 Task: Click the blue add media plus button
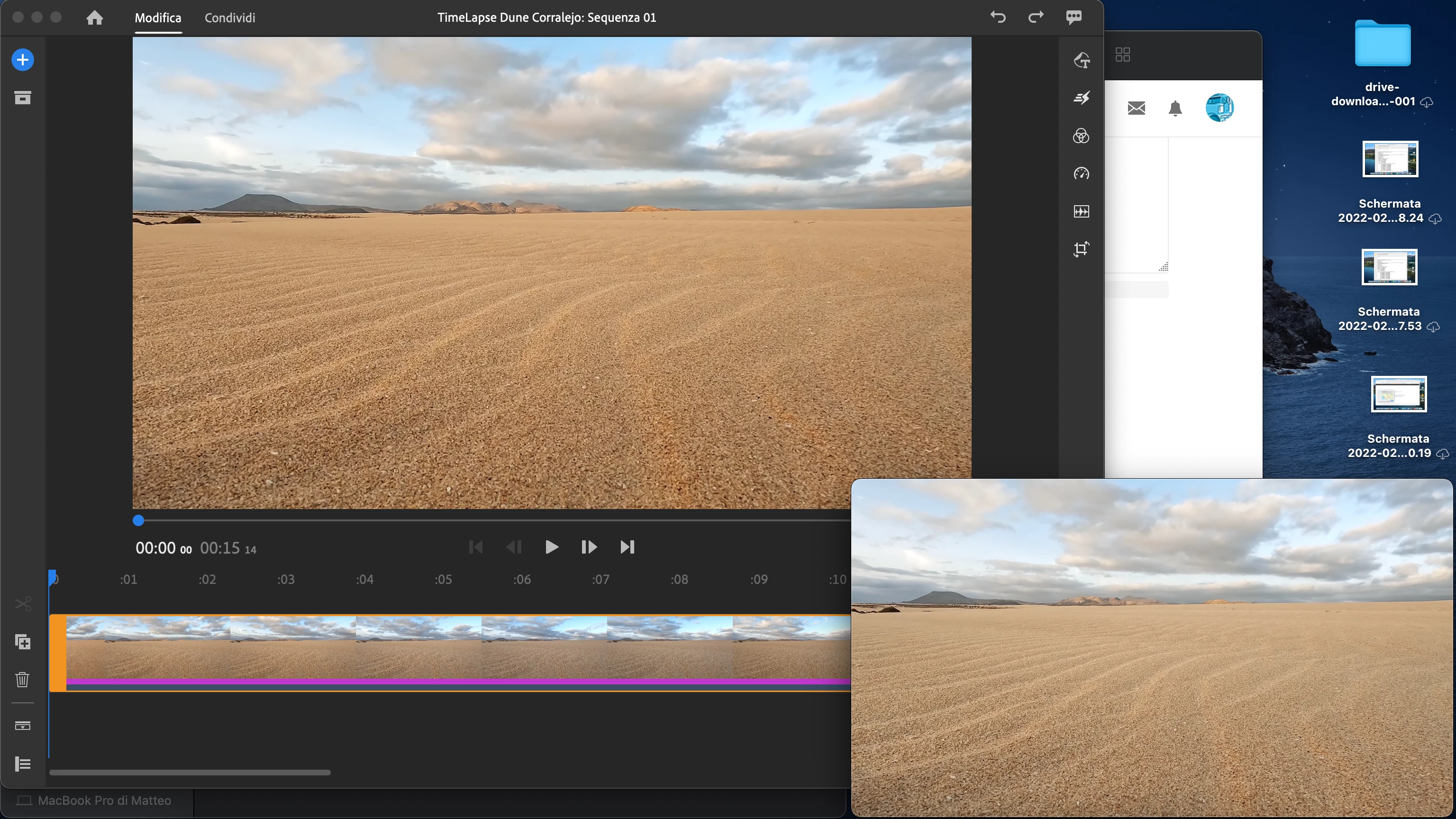(x=23, y=60)
